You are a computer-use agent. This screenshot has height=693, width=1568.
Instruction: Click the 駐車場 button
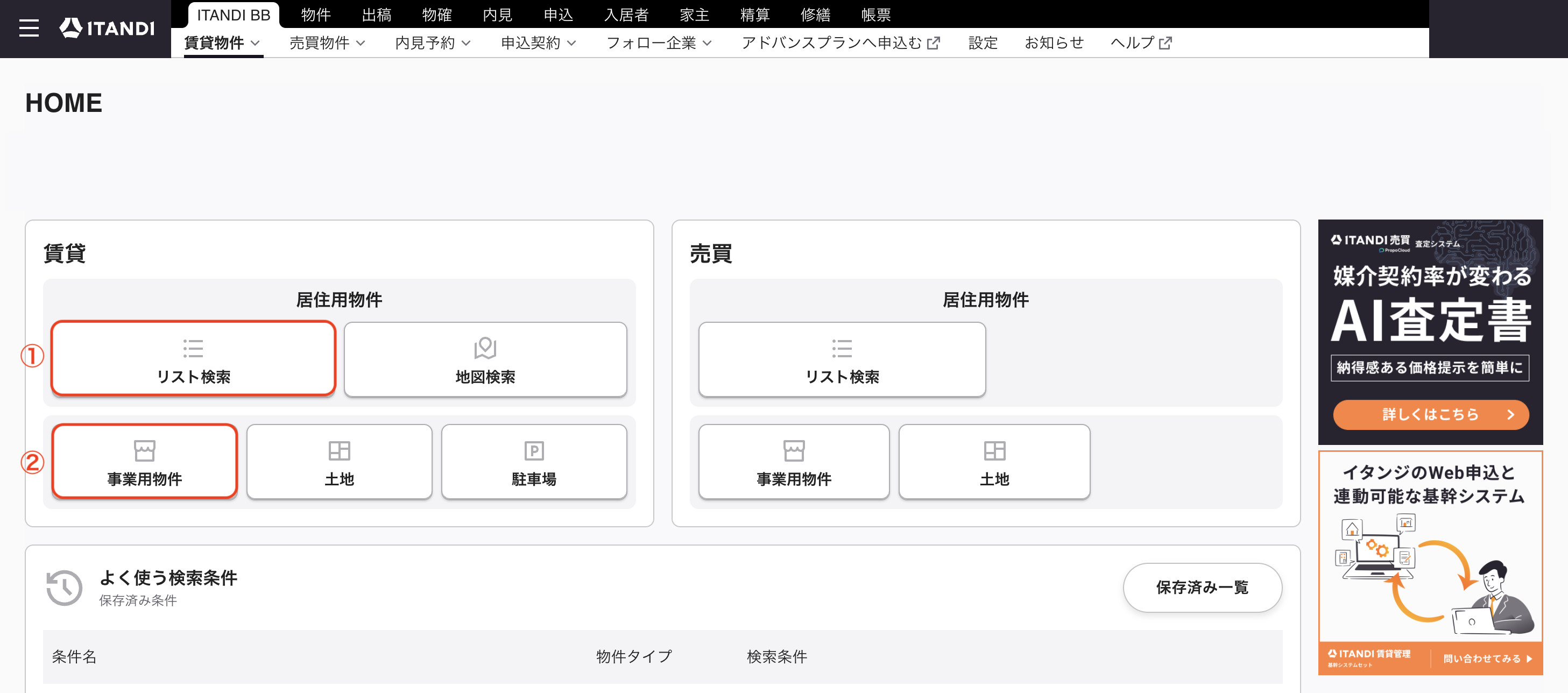click(x=534, y=461)
